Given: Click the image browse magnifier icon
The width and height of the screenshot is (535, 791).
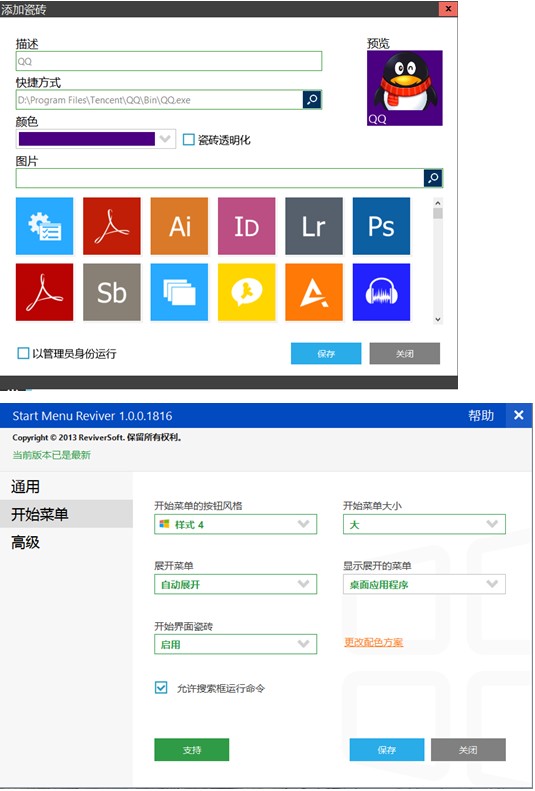Looking at the screenshot, I should [x=433, y=178].
